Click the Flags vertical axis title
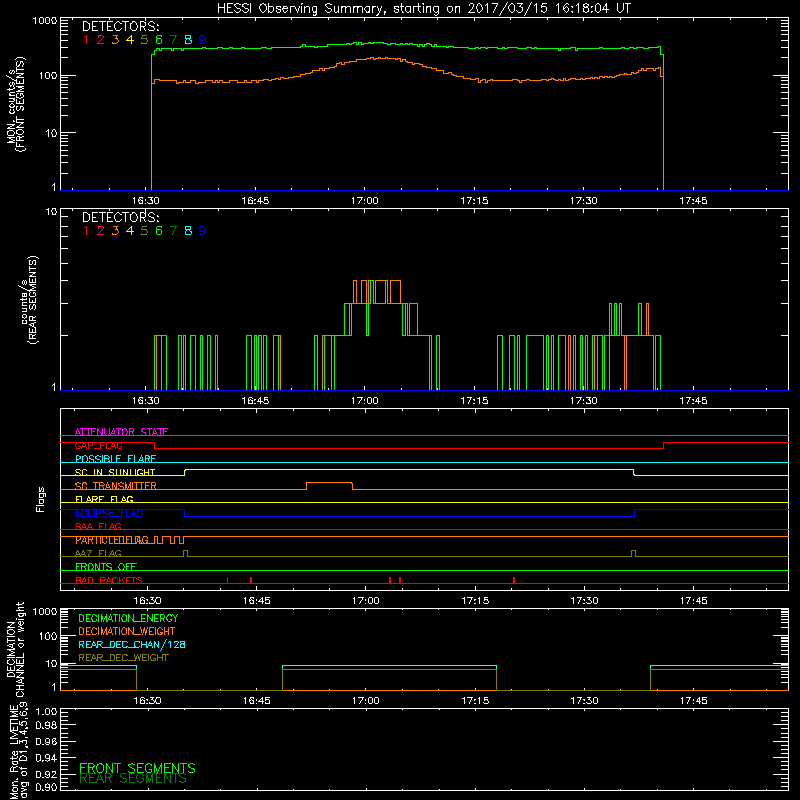The width and height of the screenshot is (800, 800). coord(41,499)
